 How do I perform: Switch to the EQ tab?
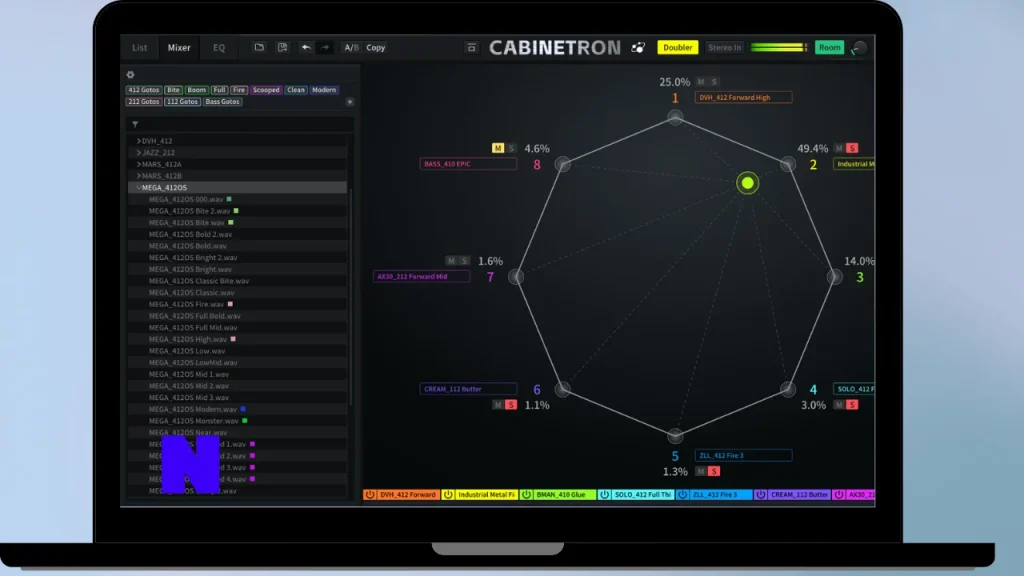pos(219,48)
